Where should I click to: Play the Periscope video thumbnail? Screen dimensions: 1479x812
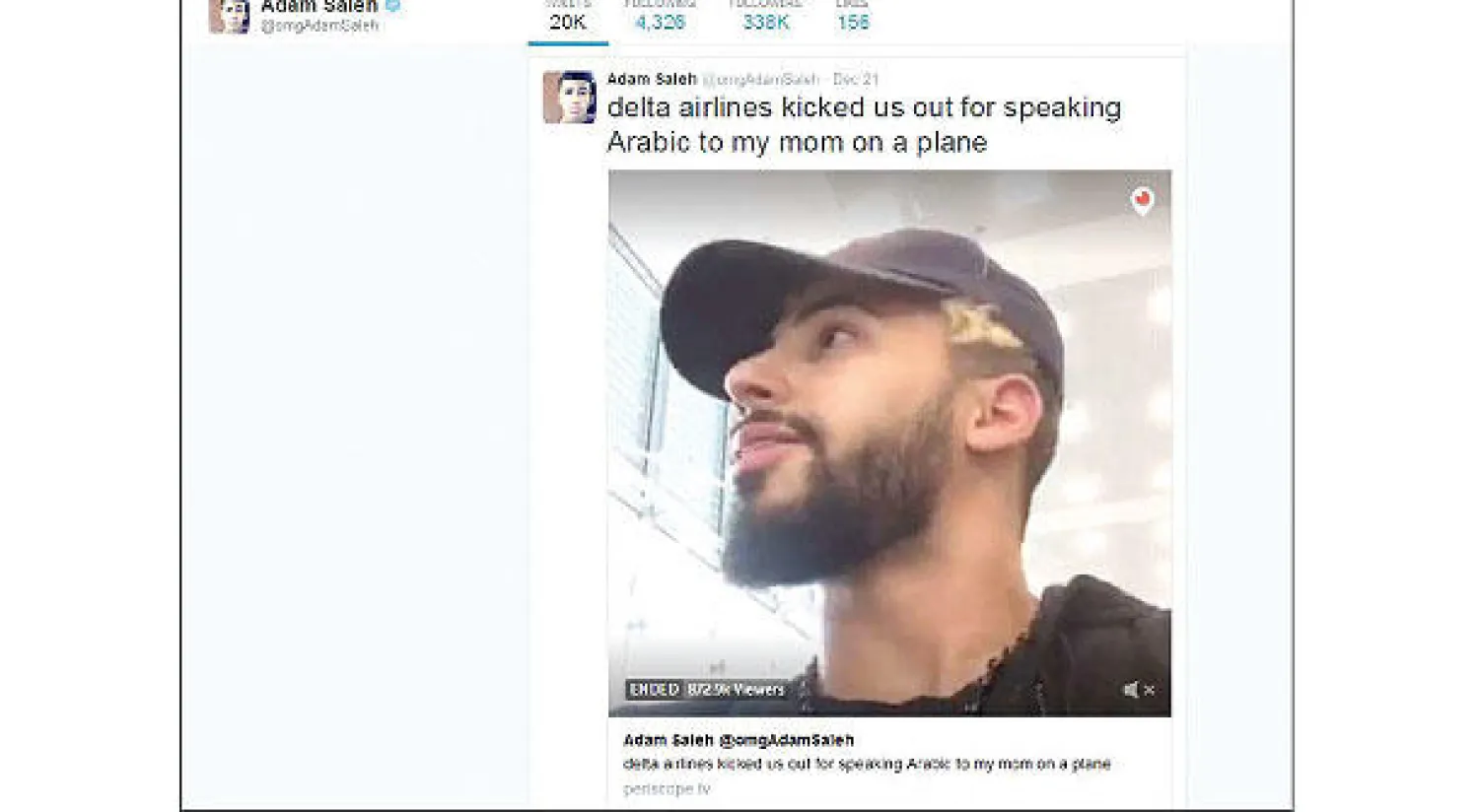pyautogui.click(x=889, y=442)
